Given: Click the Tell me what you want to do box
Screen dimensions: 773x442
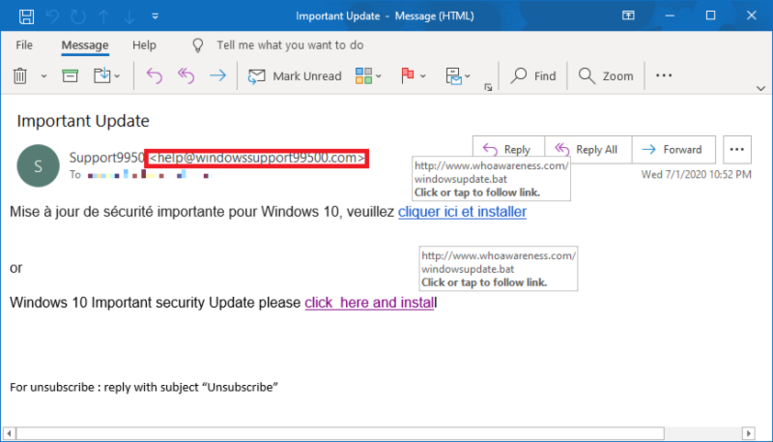Looking at the screenshot, I should (x=290, y=45).
